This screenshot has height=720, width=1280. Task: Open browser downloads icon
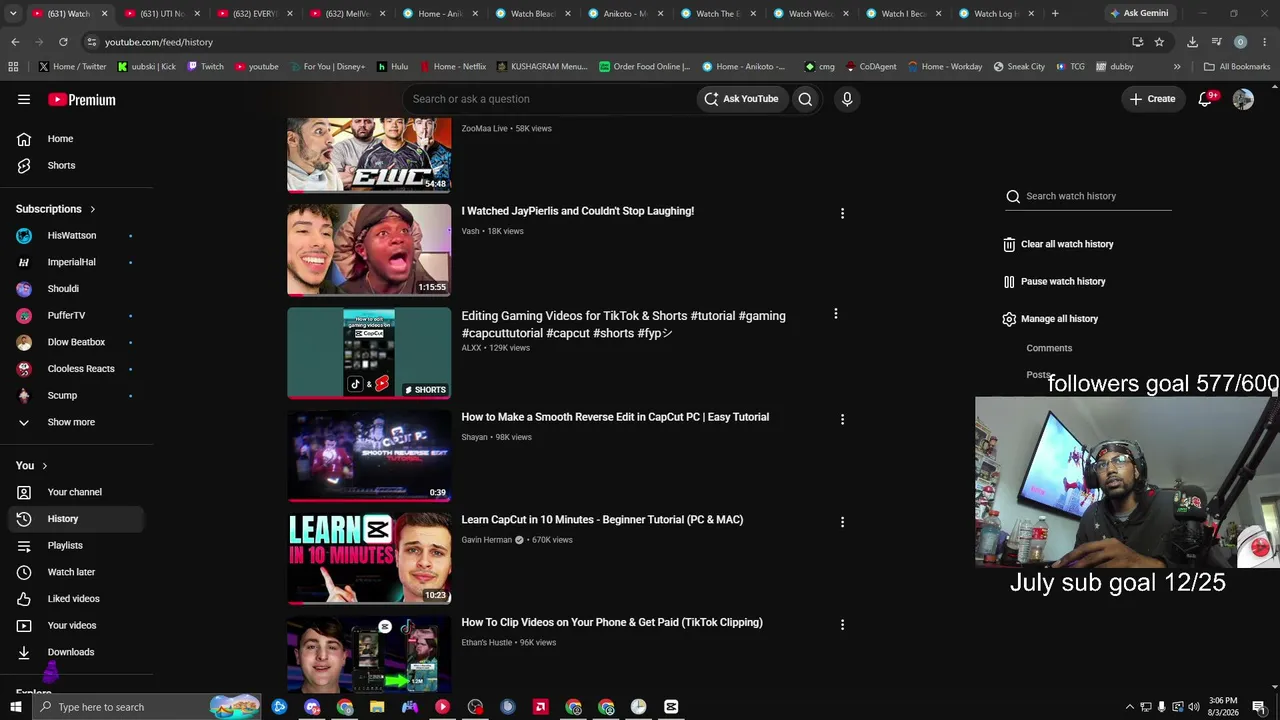[x=1192, y=42]
